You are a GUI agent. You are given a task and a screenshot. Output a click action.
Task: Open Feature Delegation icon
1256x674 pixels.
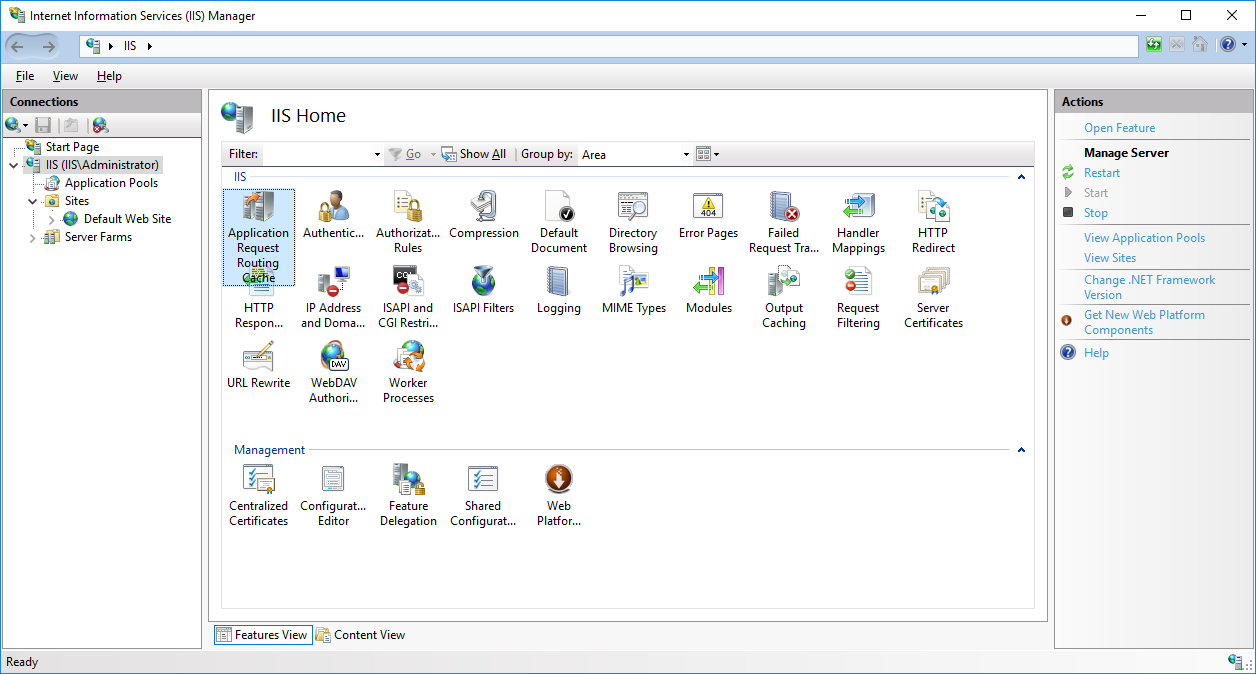[x=409, y=495]
